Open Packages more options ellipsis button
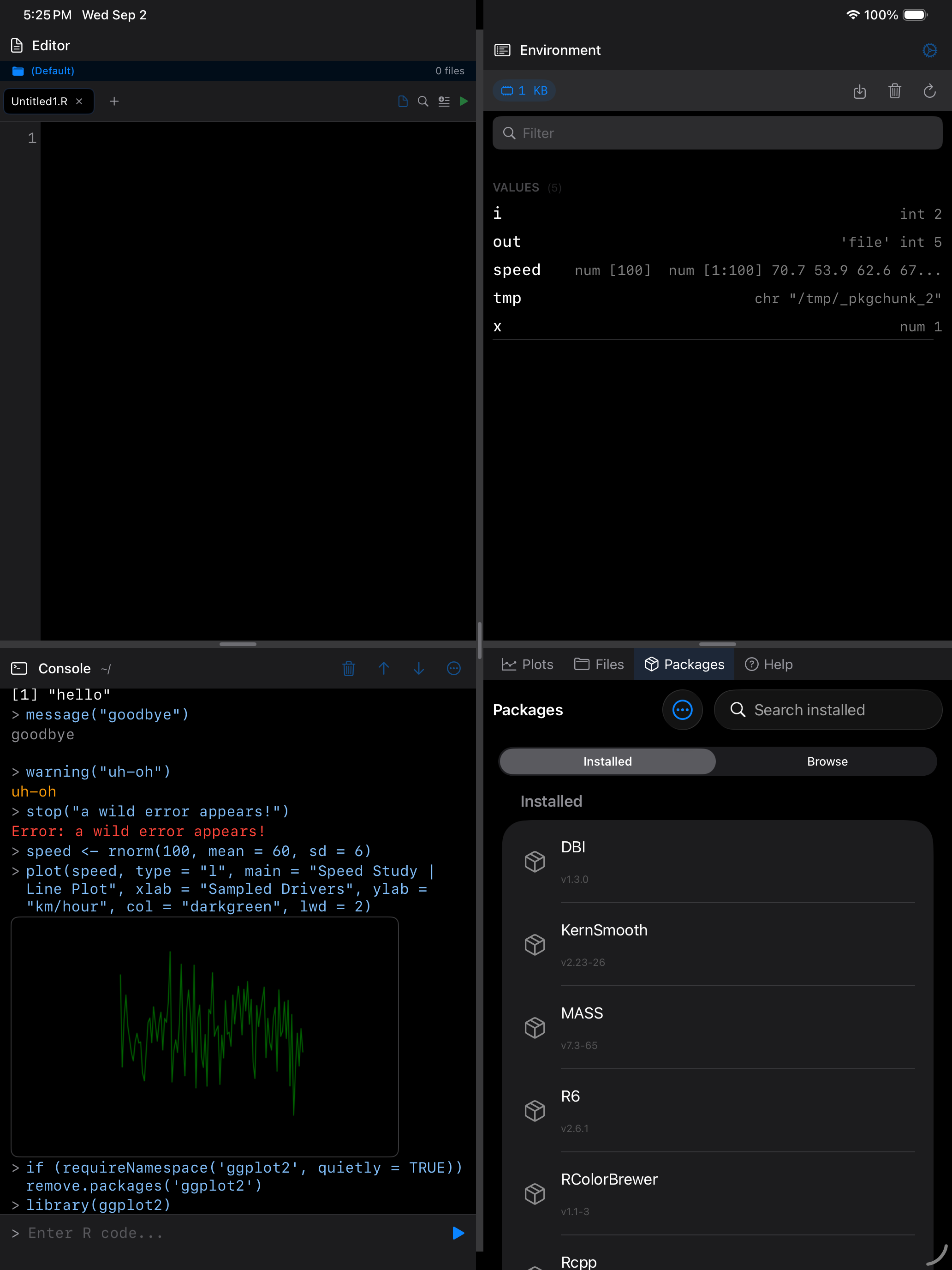Image resolution: width=952 pixels, height=1270 pixels. click(682, 710)
